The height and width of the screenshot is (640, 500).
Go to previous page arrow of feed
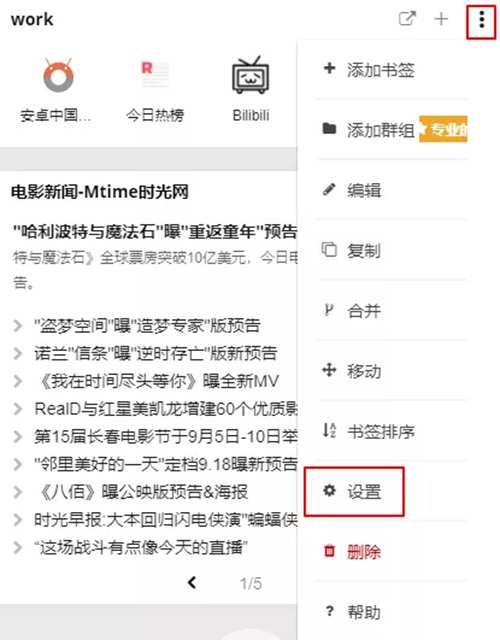192,583
